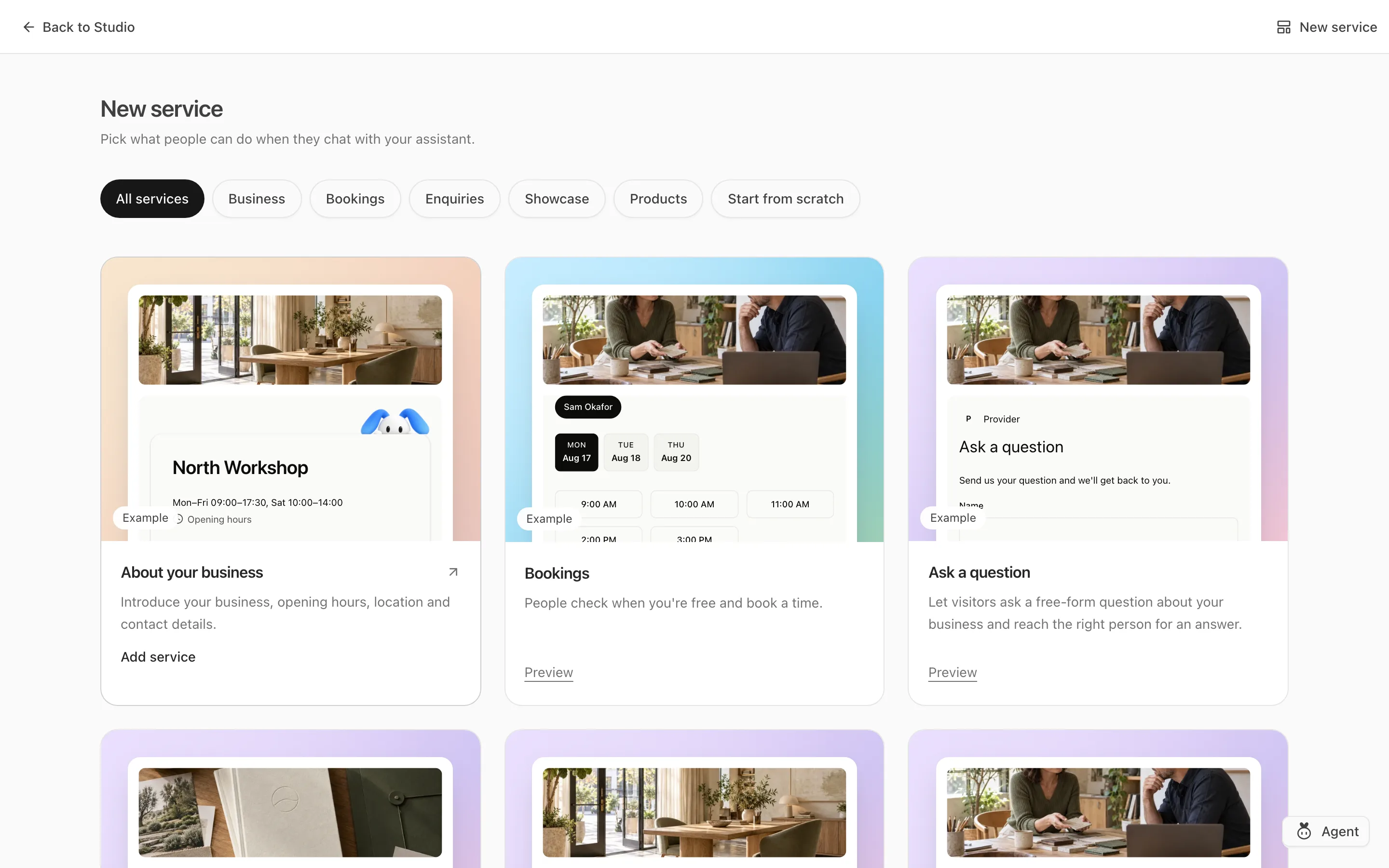Select THU Aug 20 date chip
The image size is (1389, 868).
pyautogui.click(x=676, y=452)
